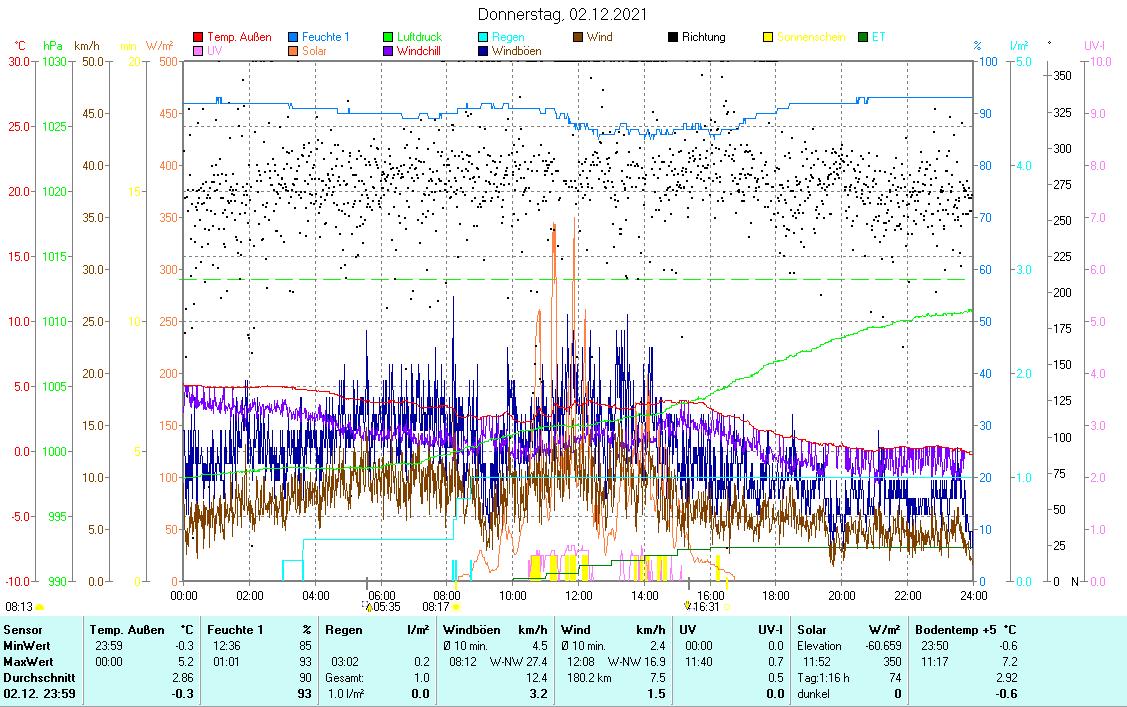Click the purple Windchill legend swatch
The width and height of the screenshot is (1127, 707).
(x=389, y=50)
